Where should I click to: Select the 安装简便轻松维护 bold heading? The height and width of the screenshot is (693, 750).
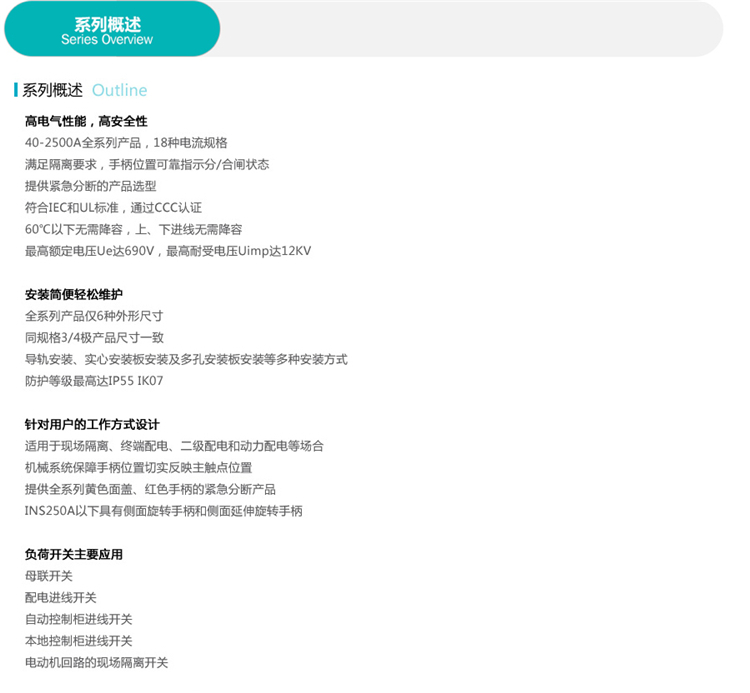[x=73, y=294]
